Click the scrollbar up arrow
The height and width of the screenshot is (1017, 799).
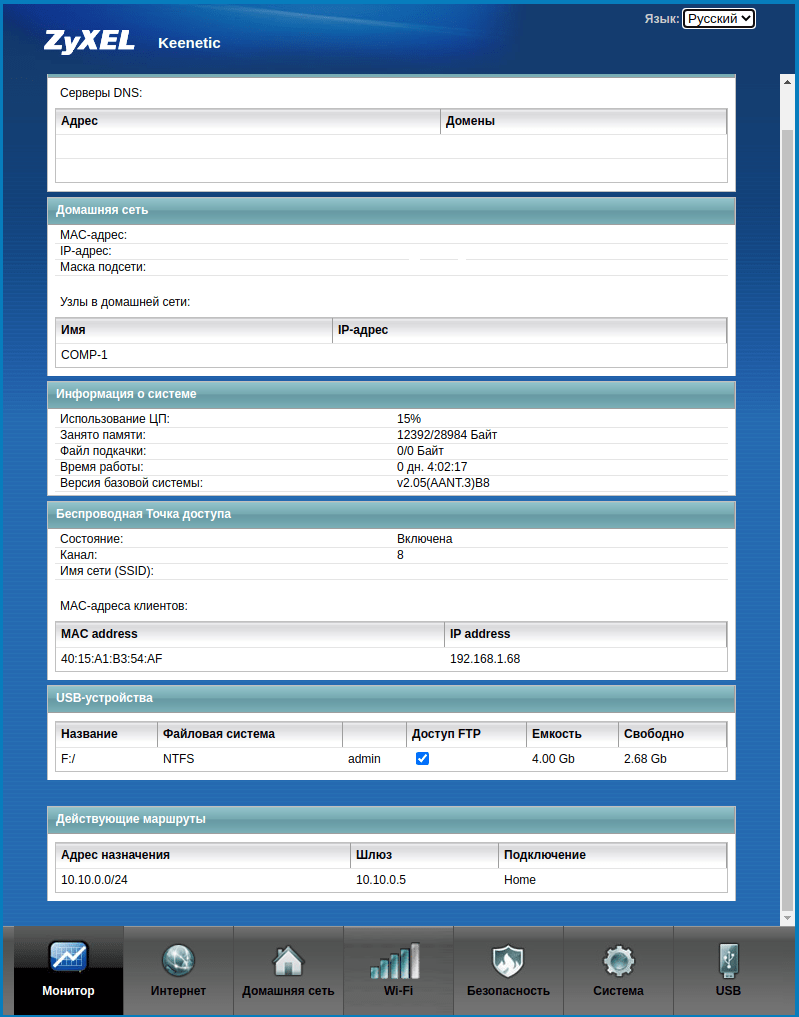[x=787, y=82]
